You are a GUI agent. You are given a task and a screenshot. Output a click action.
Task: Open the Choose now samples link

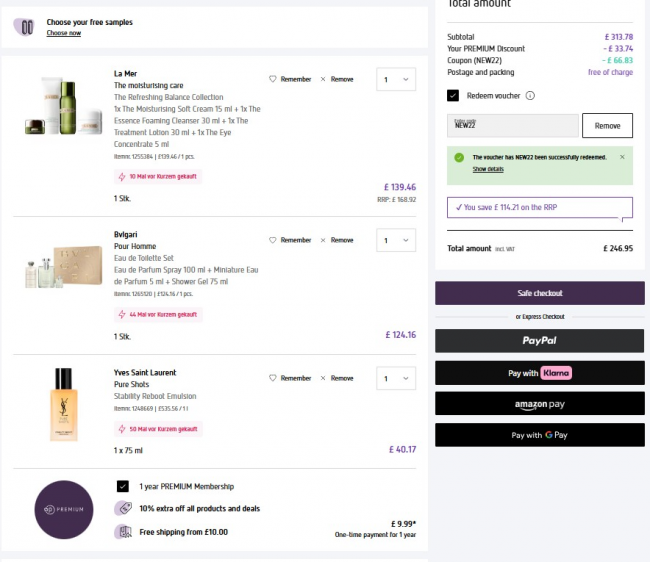pyautogui.click(x=64, y=33)
